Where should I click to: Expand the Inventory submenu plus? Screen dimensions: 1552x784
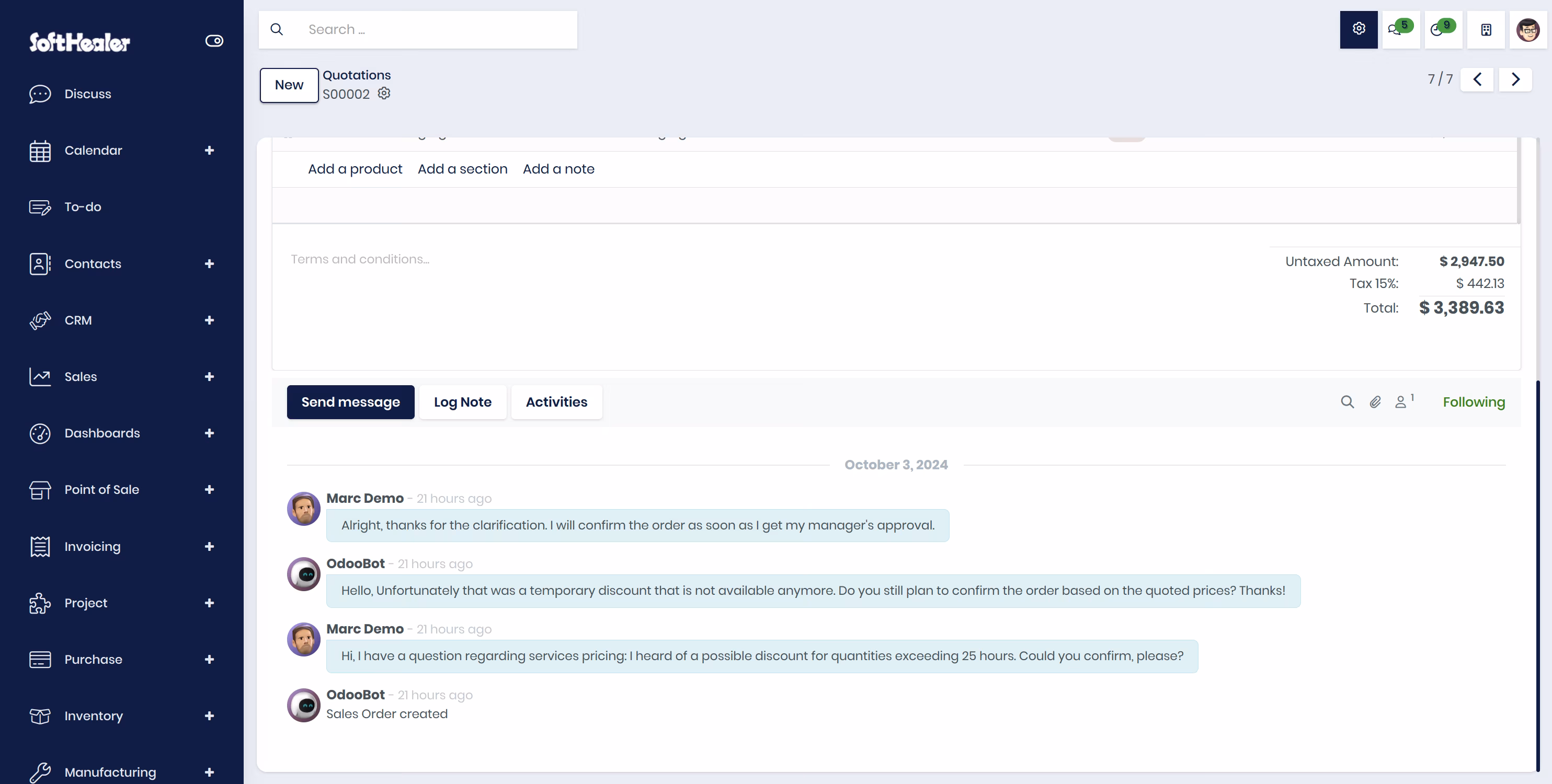click(x=209, y=717)
